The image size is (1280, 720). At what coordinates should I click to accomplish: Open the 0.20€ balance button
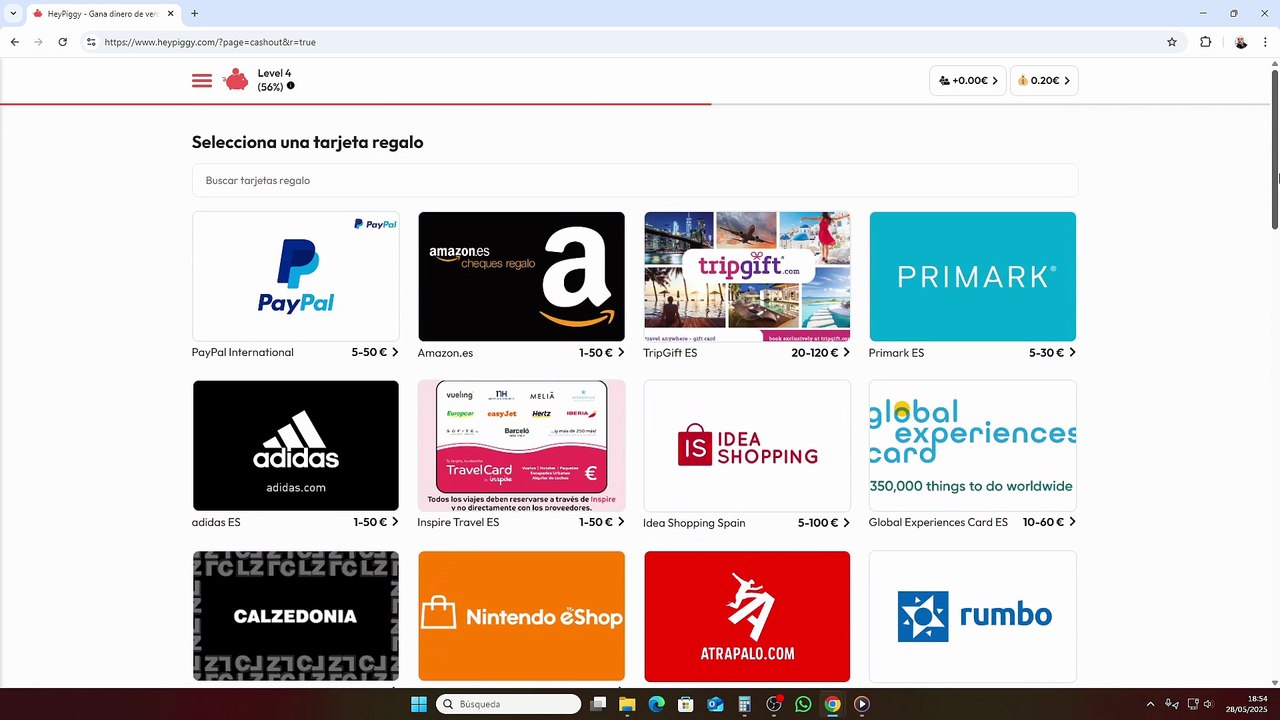click(x=1044, y=81)
